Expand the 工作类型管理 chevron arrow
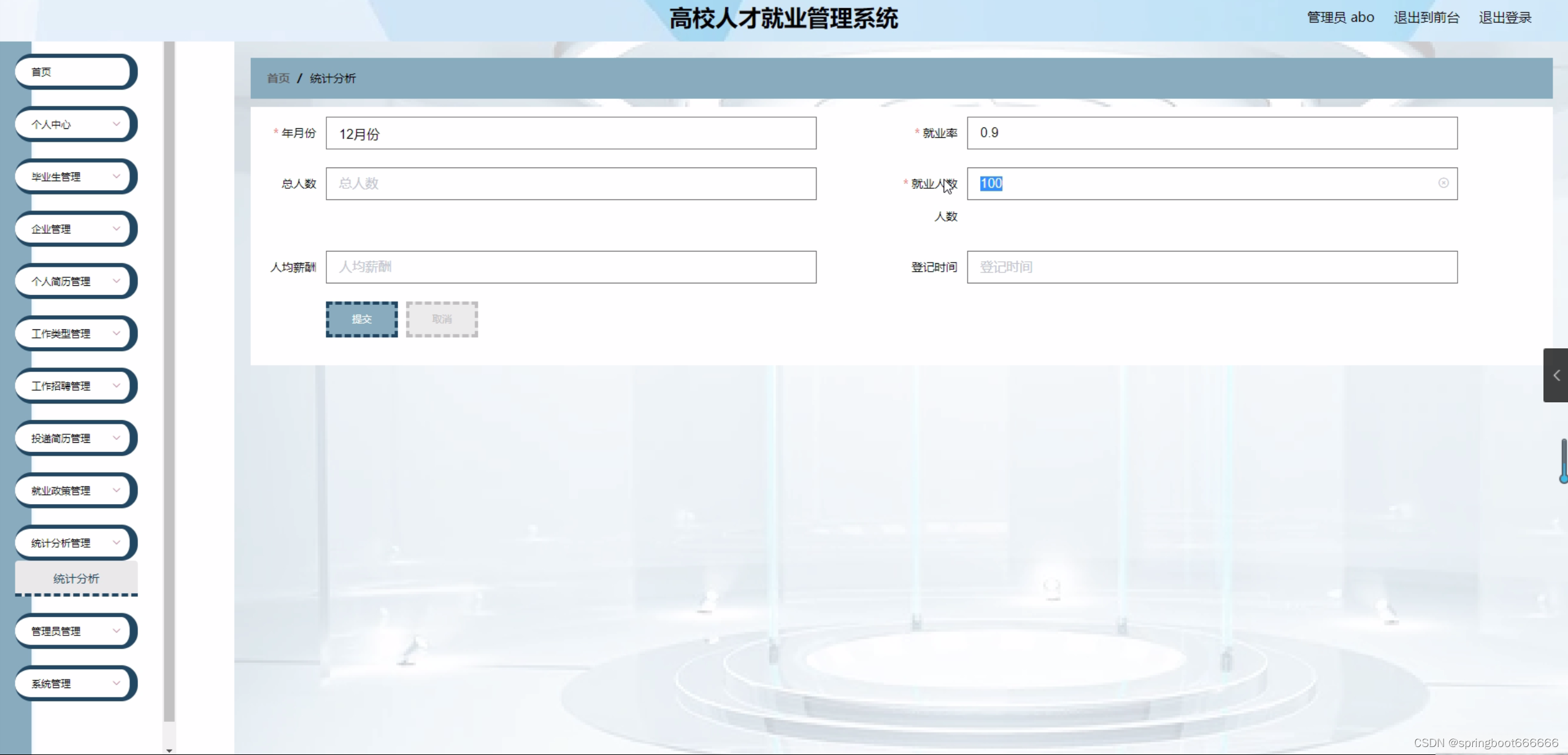 point(116,333)
